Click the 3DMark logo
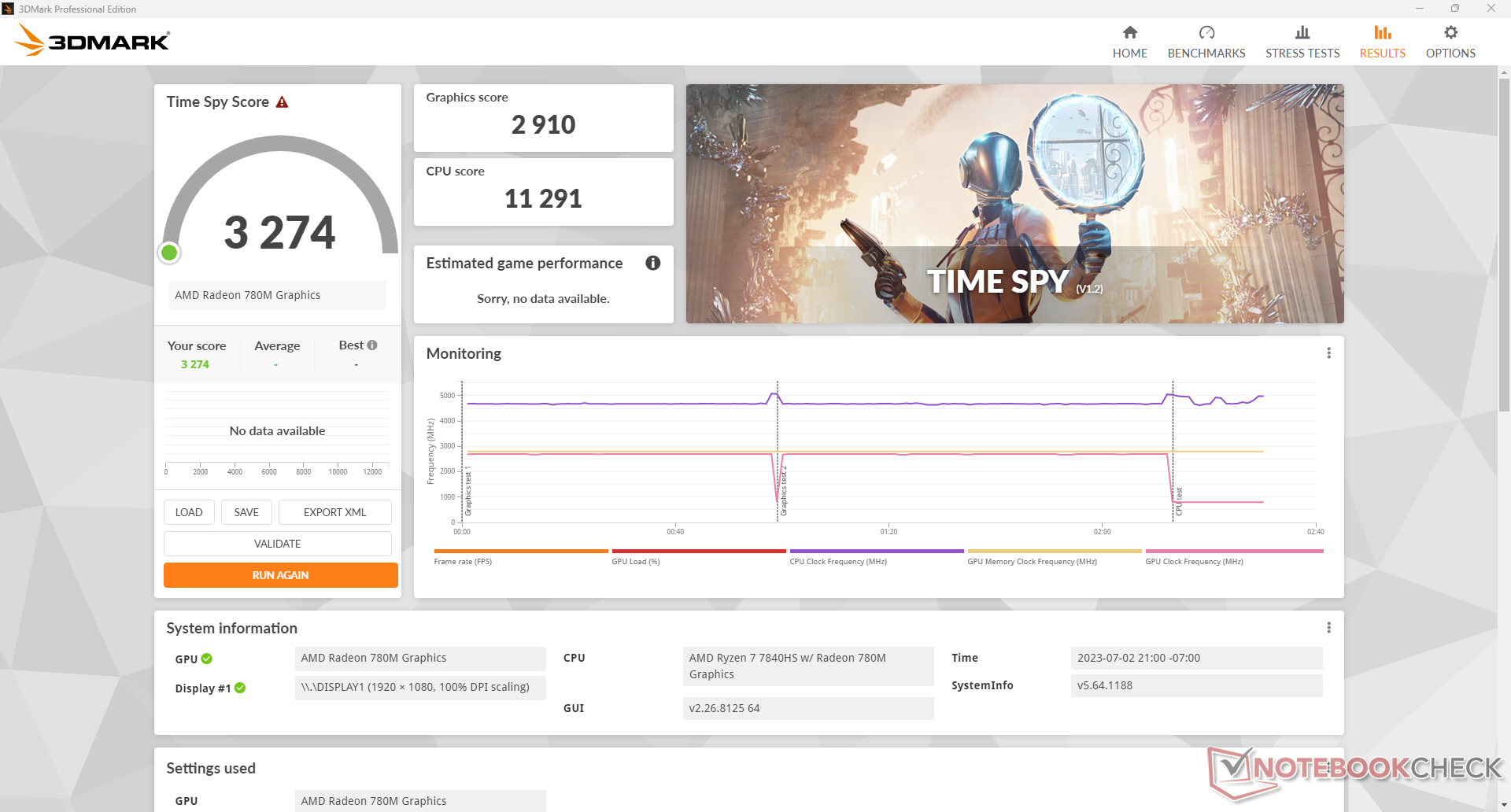This screenshot has width=1511, height=812. pyautogui.click(x=93, y=40)
